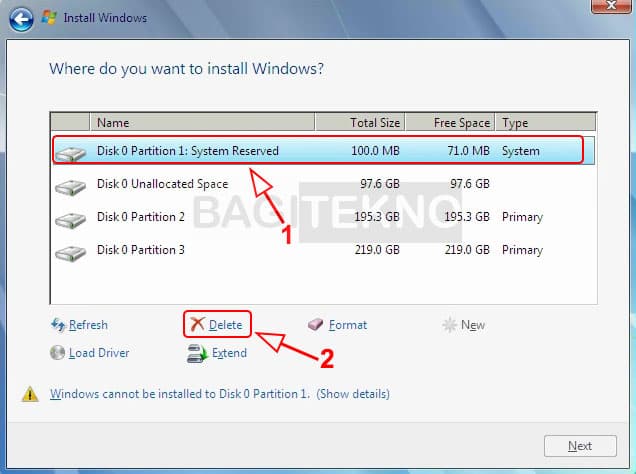
Task: Click the Extend drive icon
Action: (197, 353)
